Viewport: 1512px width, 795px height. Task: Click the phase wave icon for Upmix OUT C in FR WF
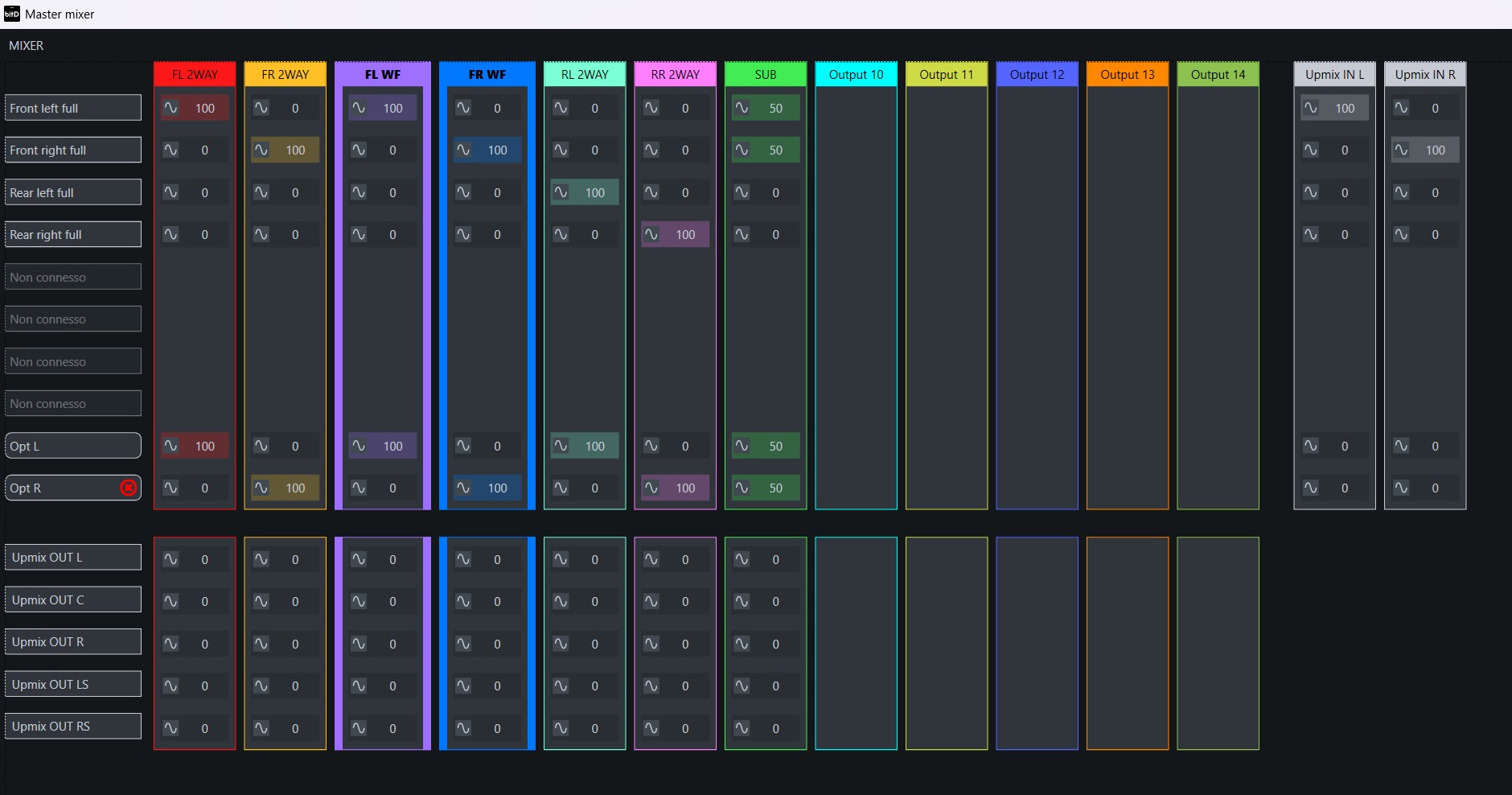(463, 601)
